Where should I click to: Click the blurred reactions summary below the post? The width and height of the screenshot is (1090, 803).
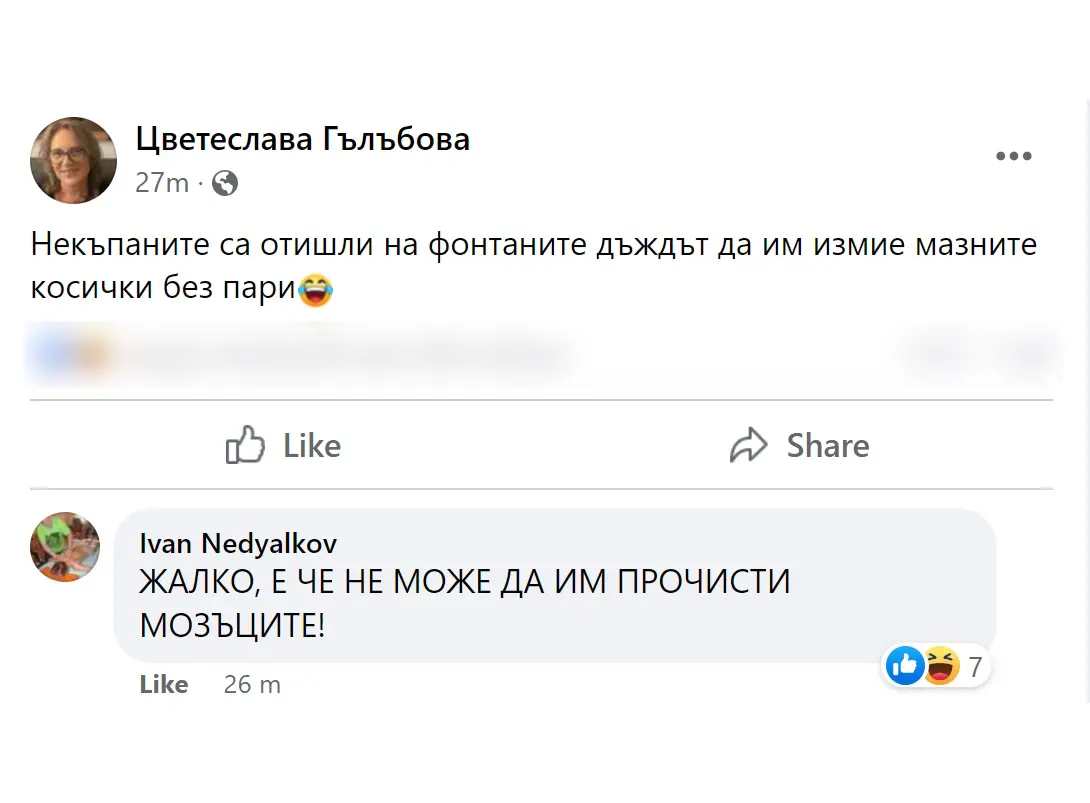pyautogui.click(x=300, y=354)
